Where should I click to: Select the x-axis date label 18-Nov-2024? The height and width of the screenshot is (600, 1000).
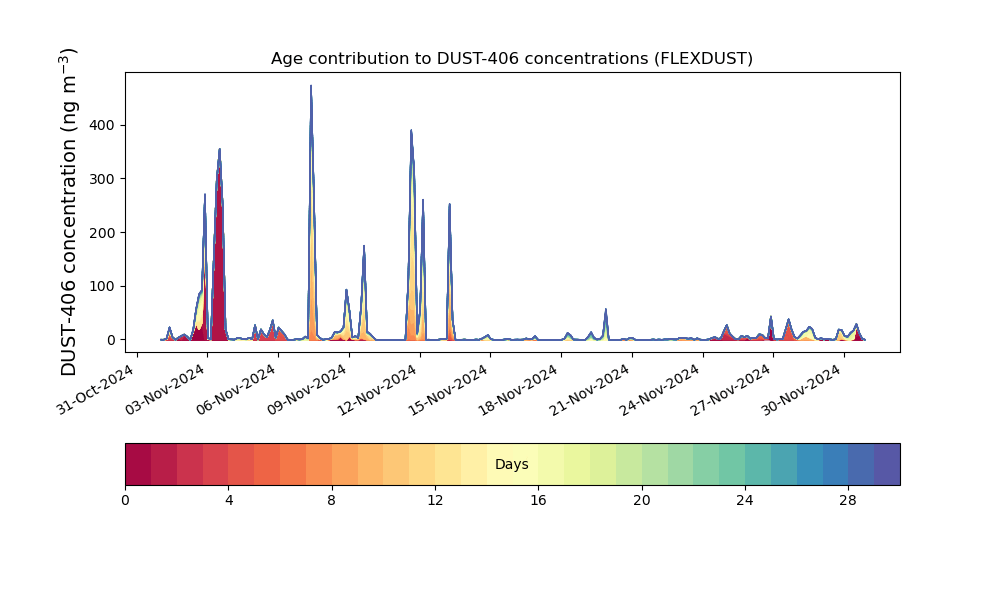click(x=520, y=389)
